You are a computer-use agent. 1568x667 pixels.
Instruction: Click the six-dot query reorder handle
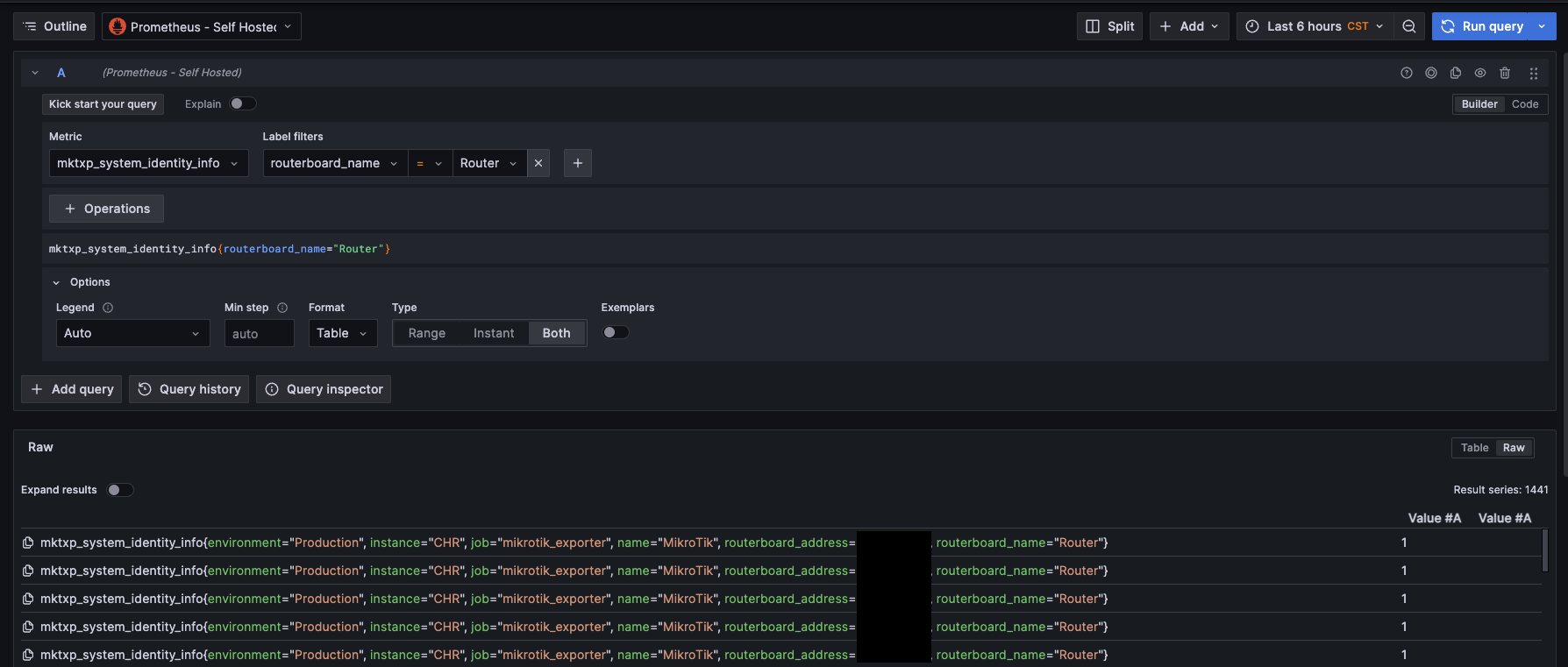[x=1534, y=74]
